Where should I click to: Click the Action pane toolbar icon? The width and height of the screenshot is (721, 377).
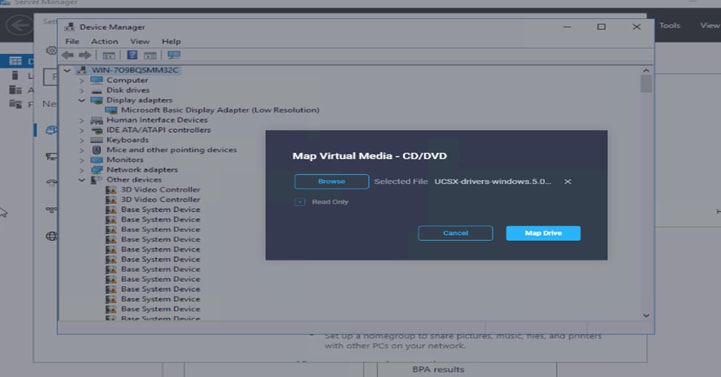click(x=150, y=56)
